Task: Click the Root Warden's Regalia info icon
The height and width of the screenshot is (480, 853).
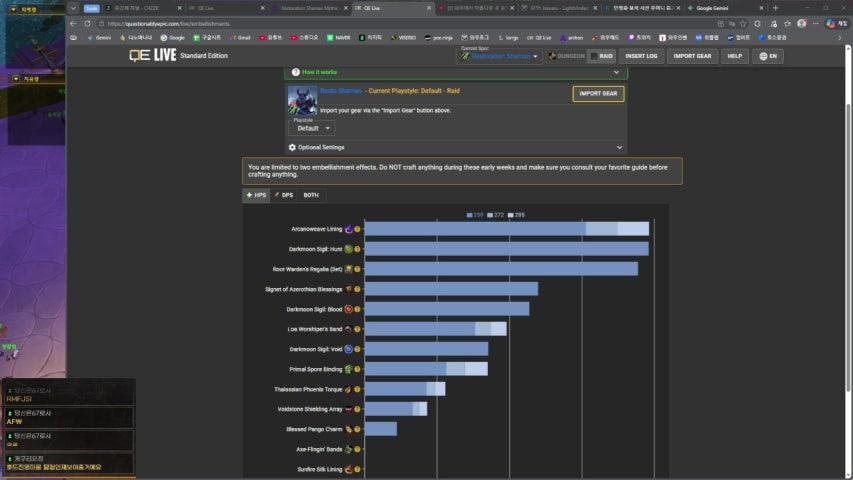Action: point(357,269)
